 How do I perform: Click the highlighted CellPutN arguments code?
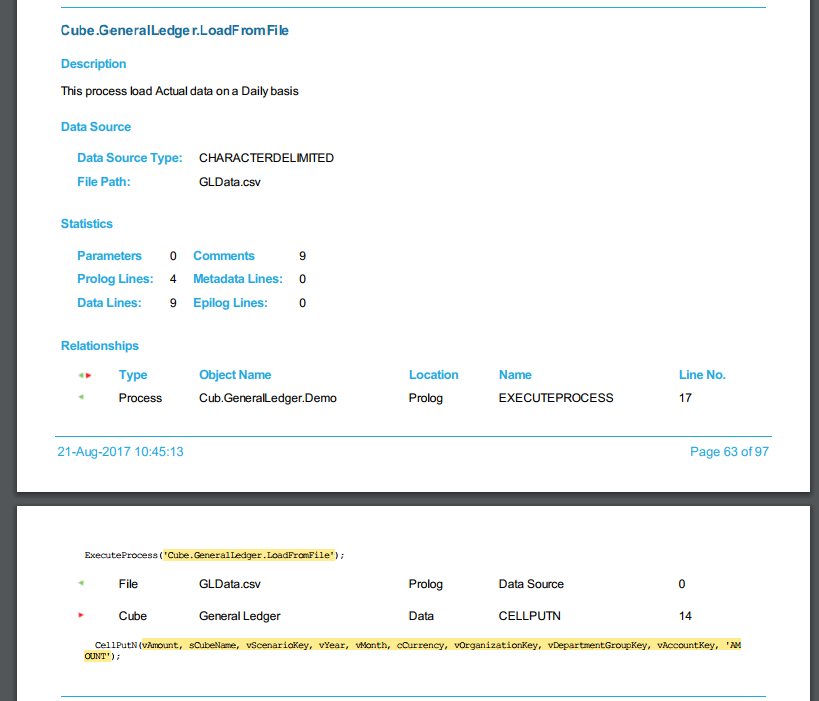440,646
